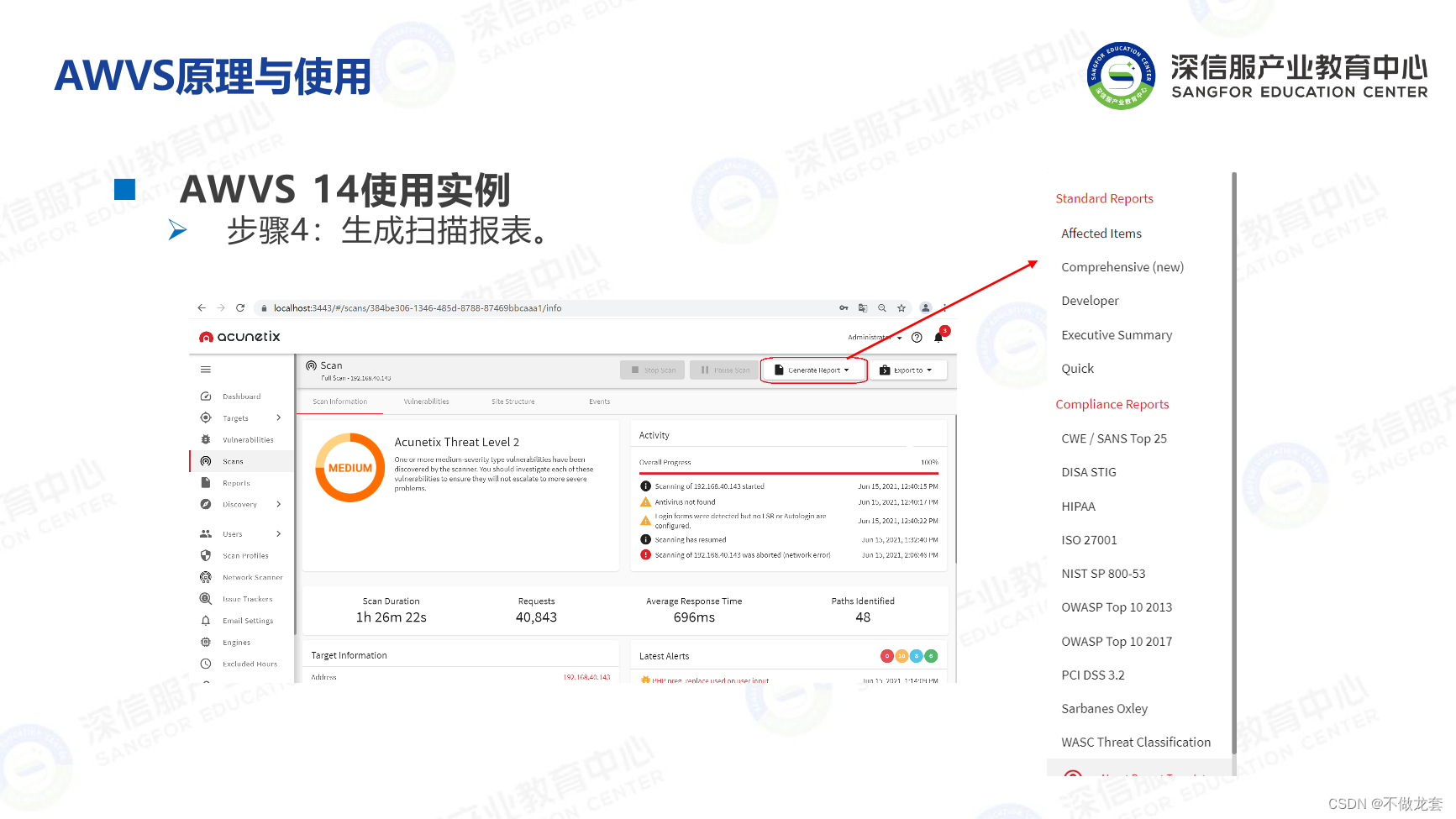The height and width of the screenshot is (819, 1456).
Task: Click the Vulnerabilities bug icon
Action: pos(206,439)
